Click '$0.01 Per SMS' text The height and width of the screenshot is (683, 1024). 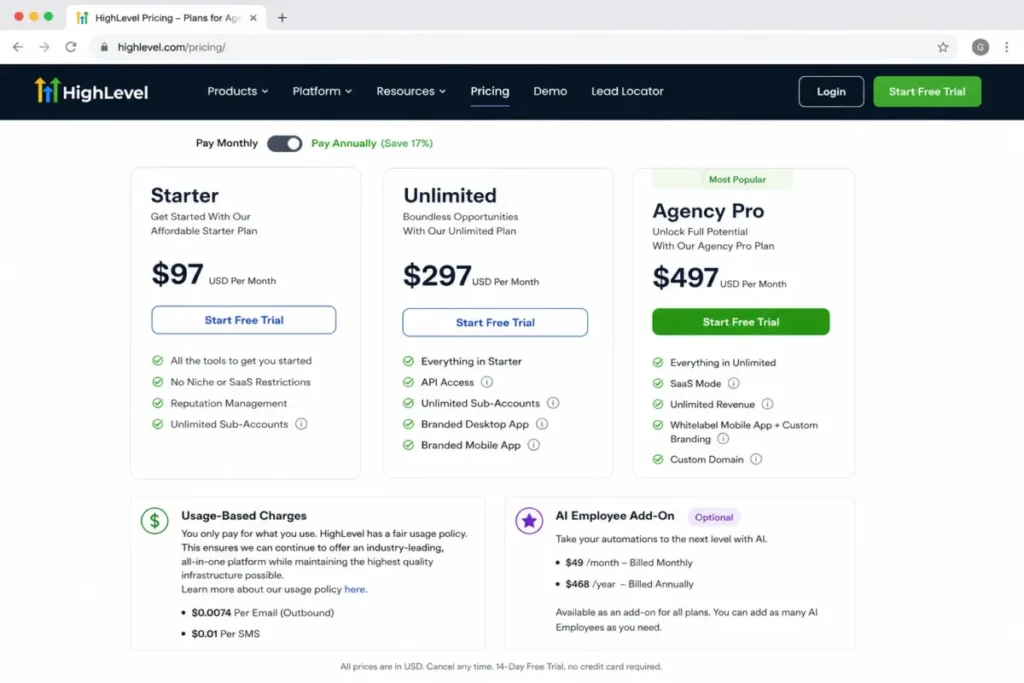click(x=225, y=633)
